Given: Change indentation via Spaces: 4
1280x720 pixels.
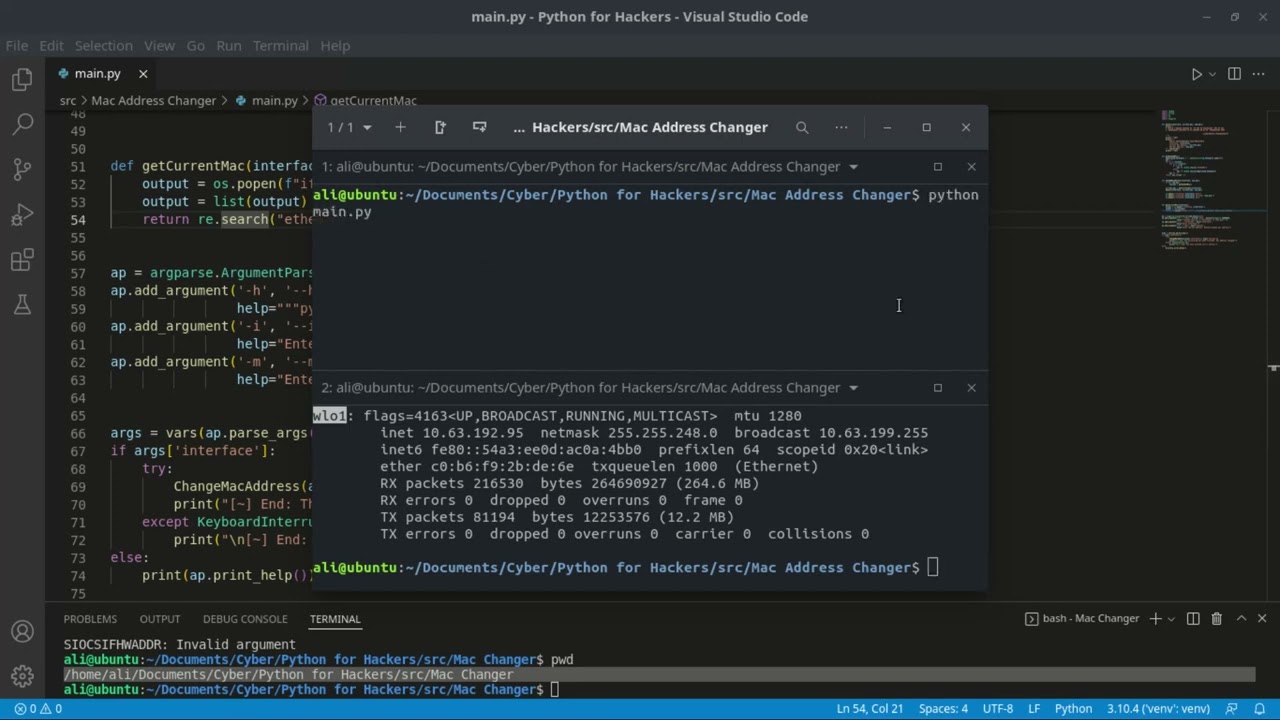Looking at the screenshot, I should tap(943, 709).
